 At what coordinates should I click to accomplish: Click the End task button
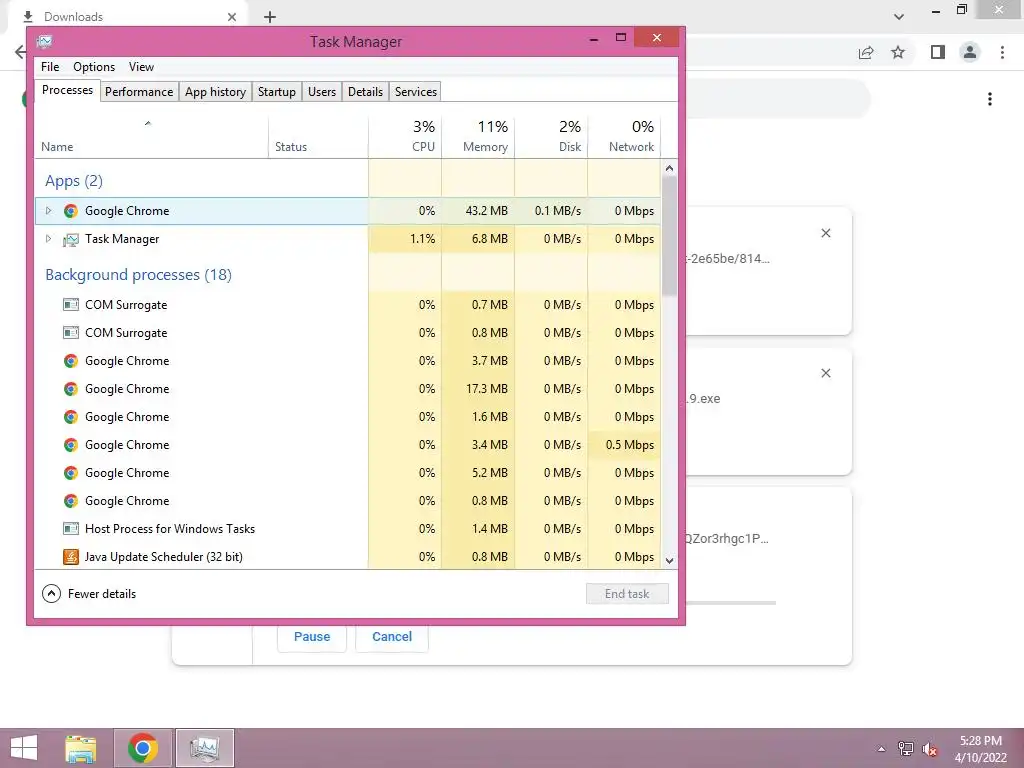pos(627,594)
